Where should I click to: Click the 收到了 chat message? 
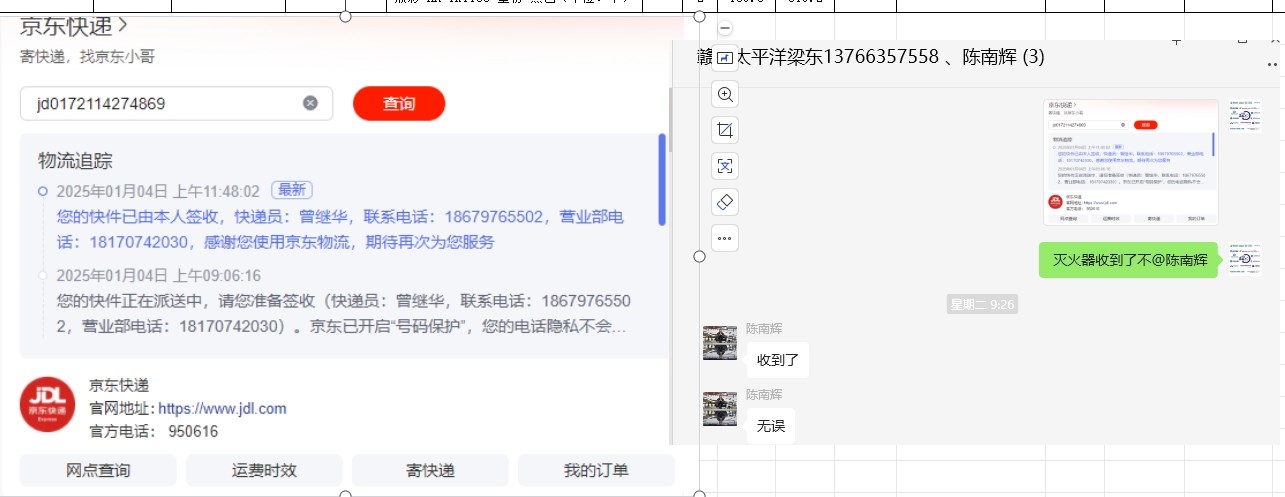click(x=777, y=360)
